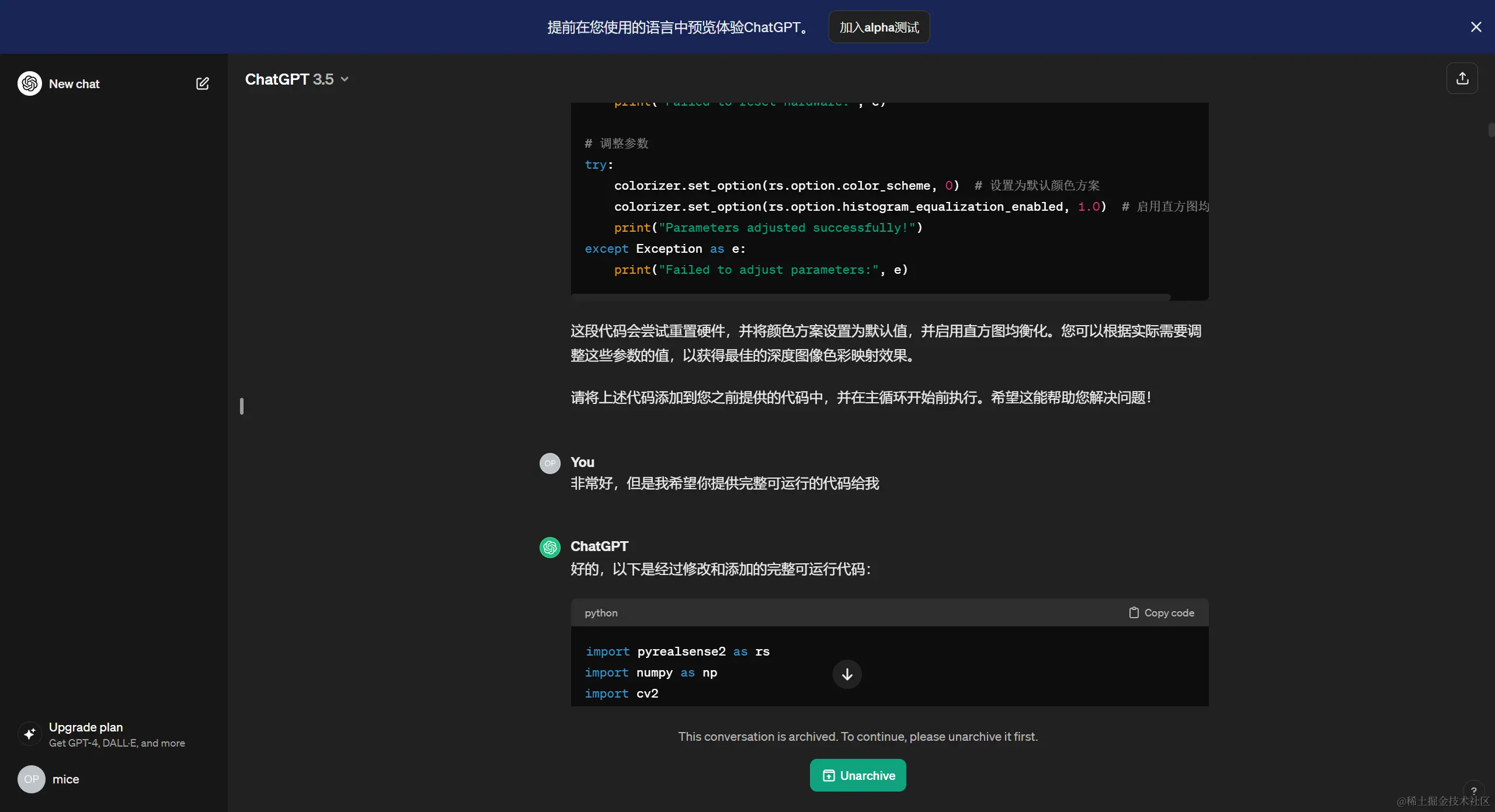Click the ChatGPT logo in sidebar

30,83
